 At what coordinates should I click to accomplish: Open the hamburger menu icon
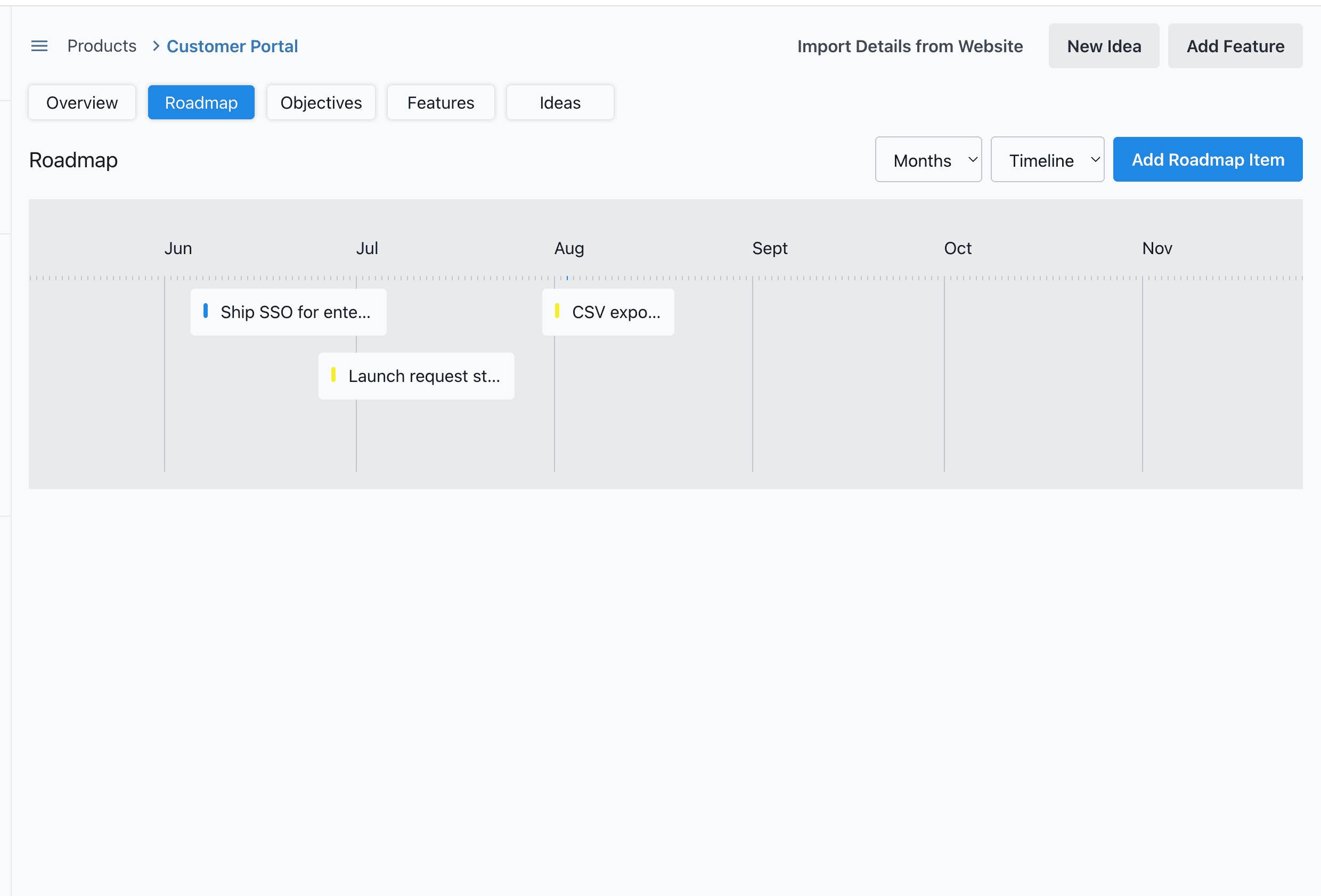[x=39, y=46]
